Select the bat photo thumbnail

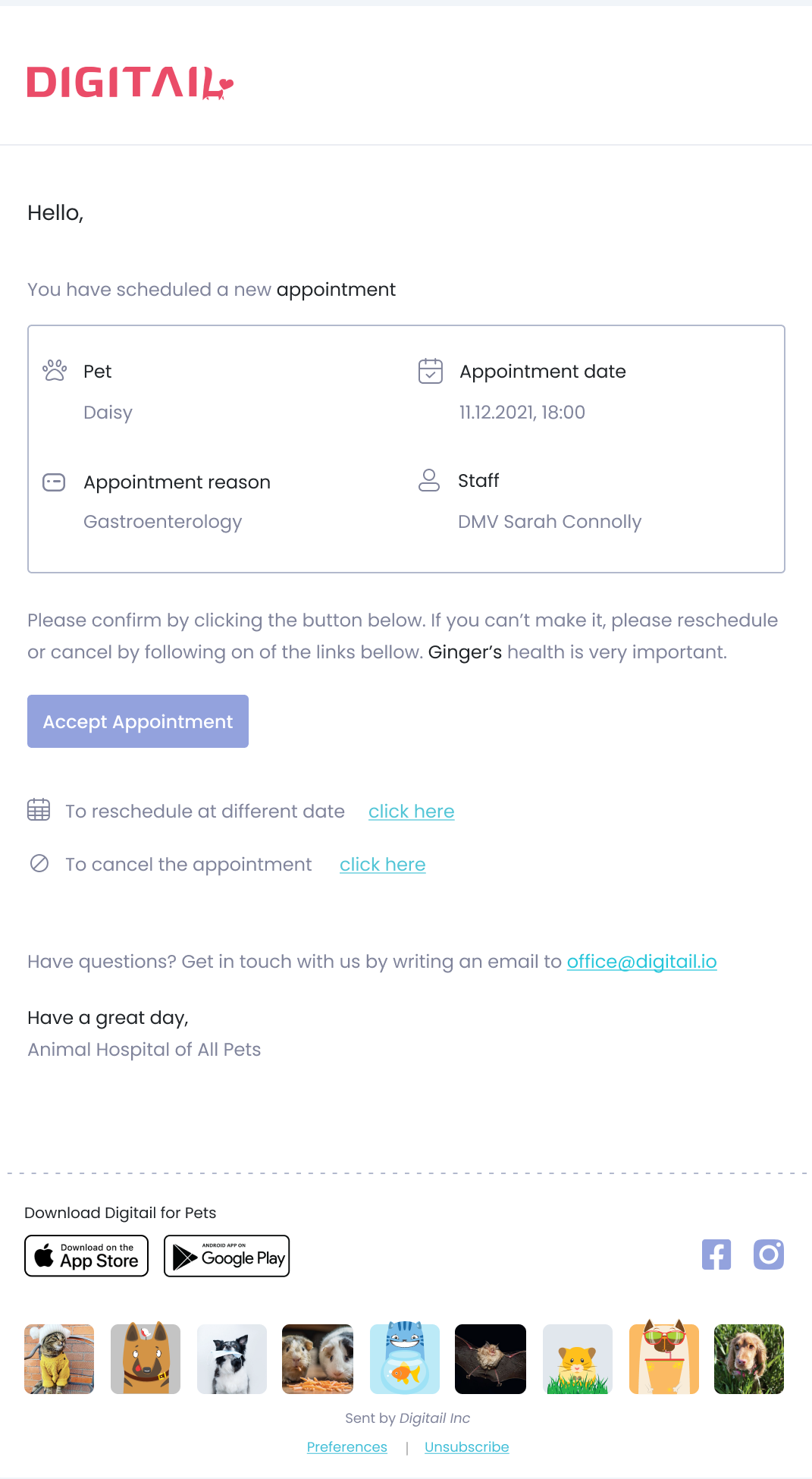(491, 1359)
